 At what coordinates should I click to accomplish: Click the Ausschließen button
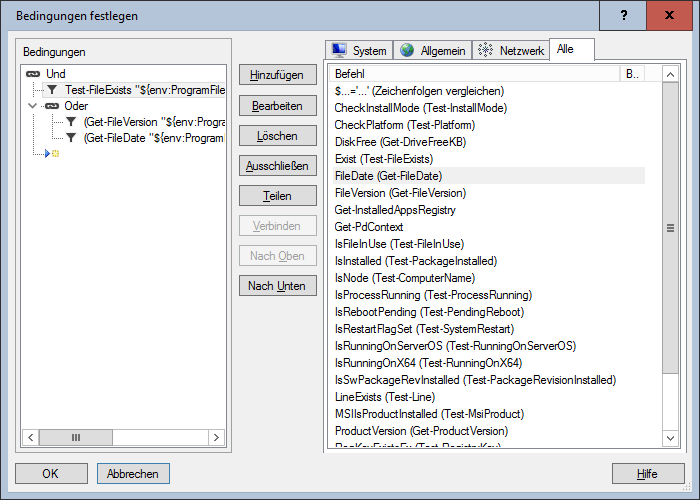[278, 165]
